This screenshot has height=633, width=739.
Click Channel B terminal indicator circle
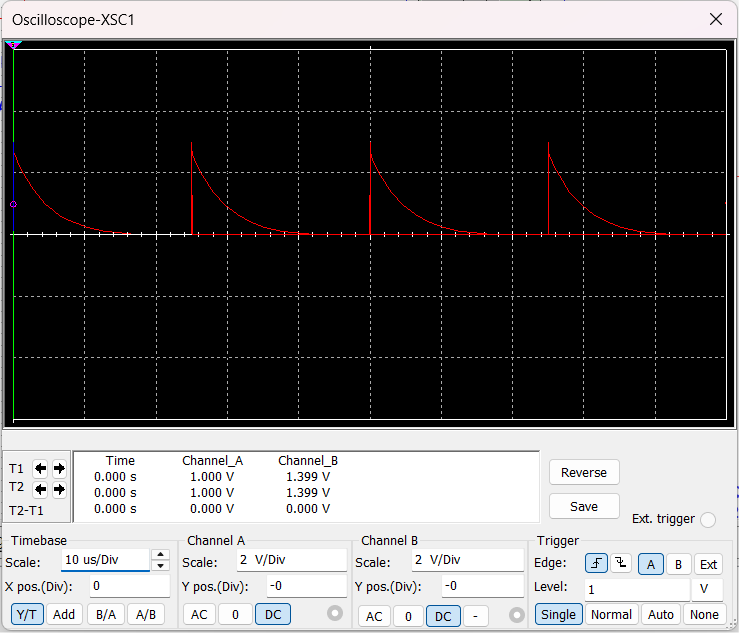tap(517, 615)
